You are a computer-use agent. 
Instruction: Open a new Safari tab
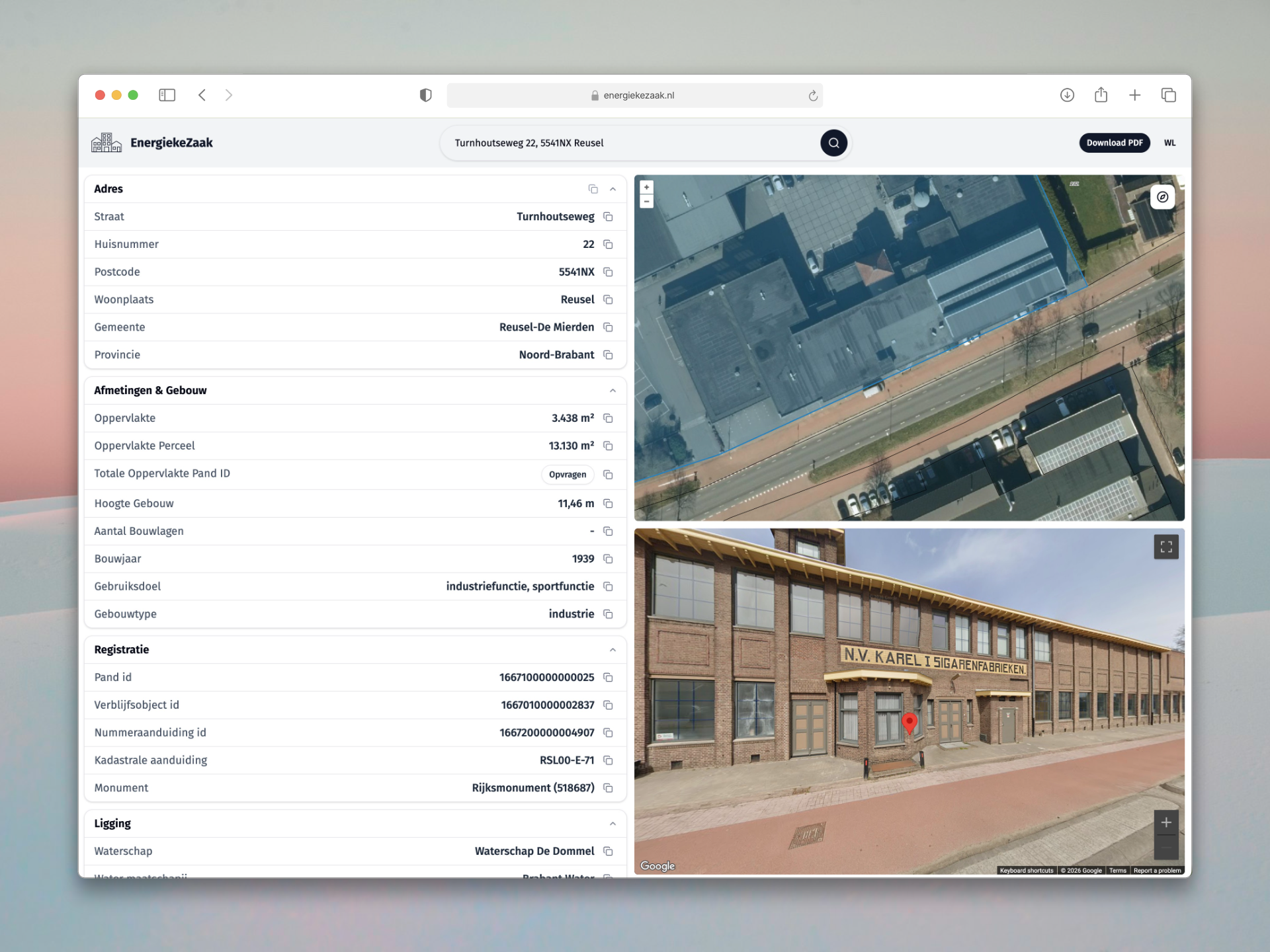[1134, 95]
